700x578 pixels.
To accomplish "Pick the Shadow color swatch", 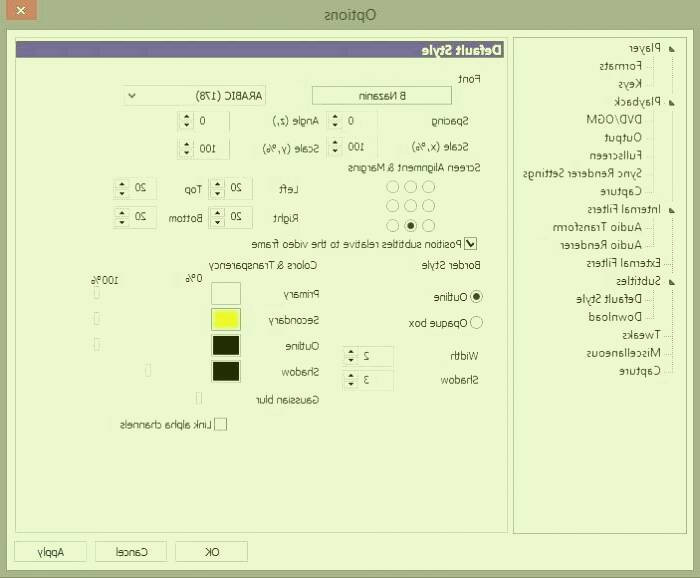I will 226,372.
